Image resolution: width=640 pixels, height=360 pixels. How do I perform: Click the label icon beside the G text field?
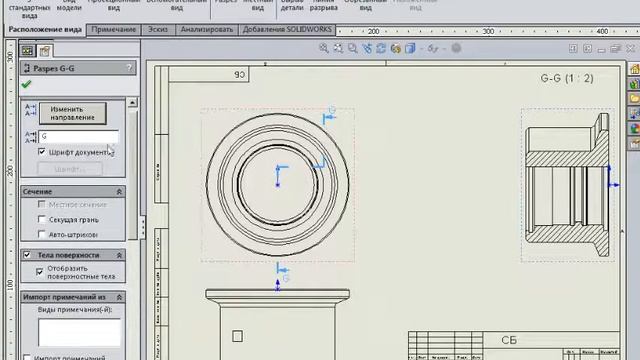pos(31,137)
